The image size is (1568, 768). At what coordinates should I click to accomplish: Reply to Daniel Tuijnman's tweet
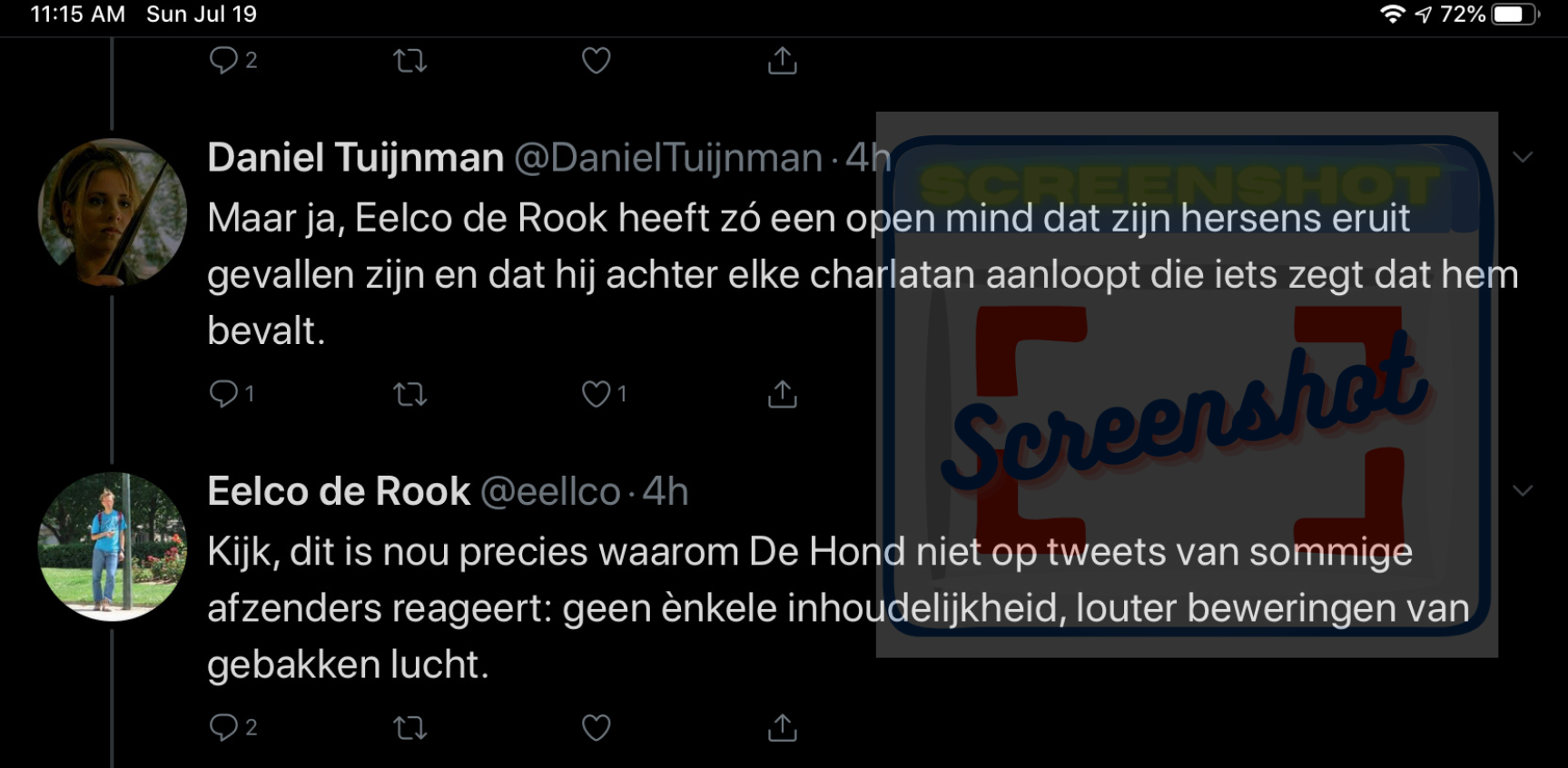pyautogui.click(x=223, y=394)
